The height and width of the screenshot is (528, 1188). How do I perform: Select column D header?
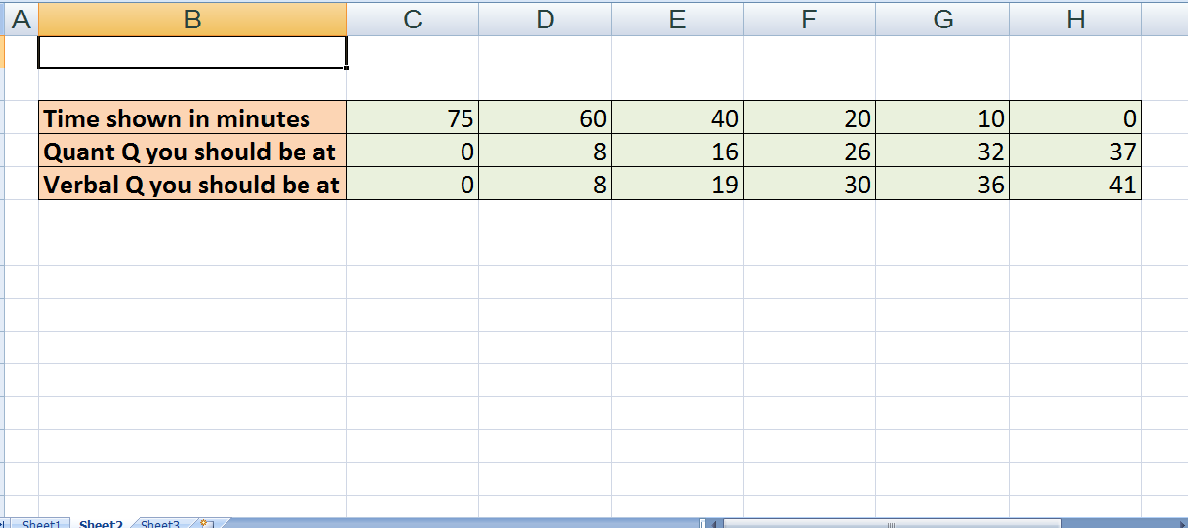pos(545,19)
